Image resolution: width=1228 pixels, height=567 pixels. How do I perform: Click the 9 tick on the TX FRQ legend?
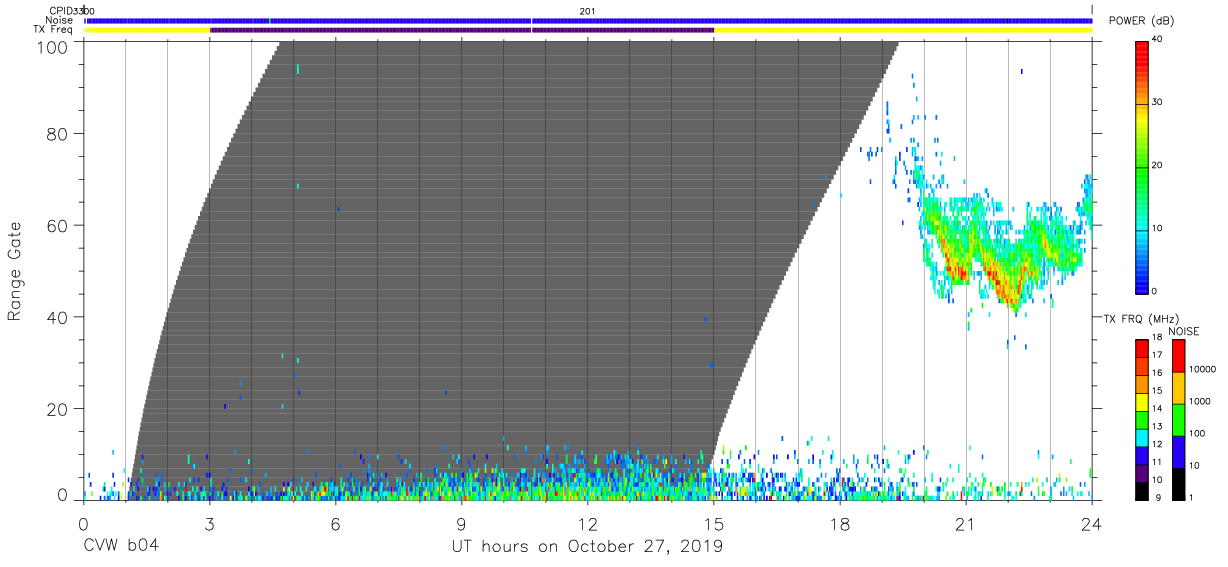pyautogui.click(x=1156, y=500)
